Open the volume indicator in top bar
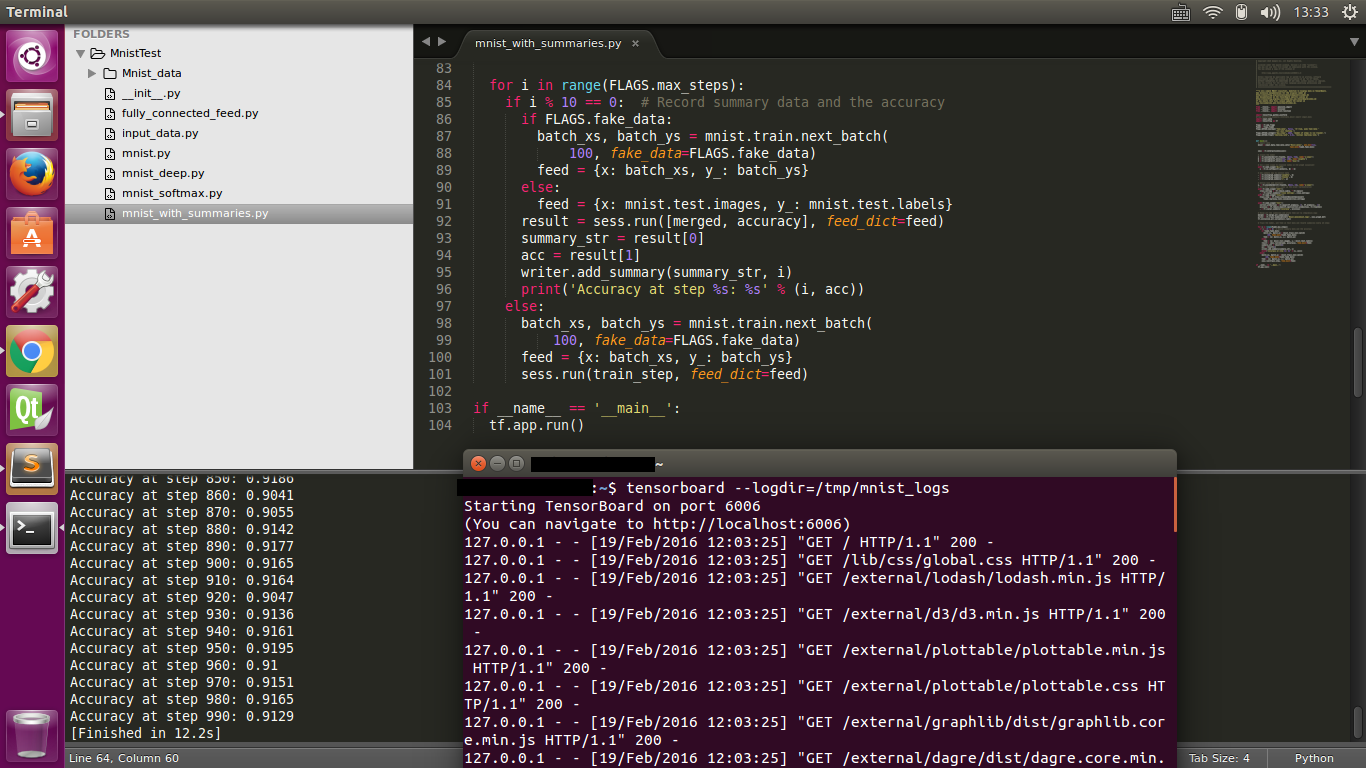The width and height of the screenshot is (1366, 768). tap(1270, 12)
